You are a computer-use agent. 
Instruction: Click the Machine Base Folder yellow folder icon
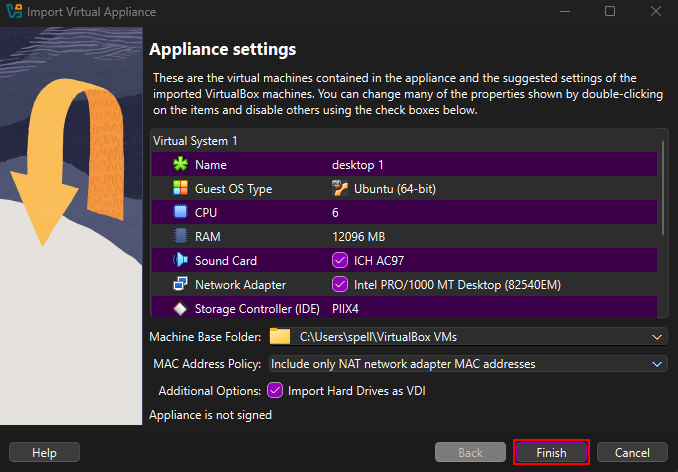[x=280, y=337]
